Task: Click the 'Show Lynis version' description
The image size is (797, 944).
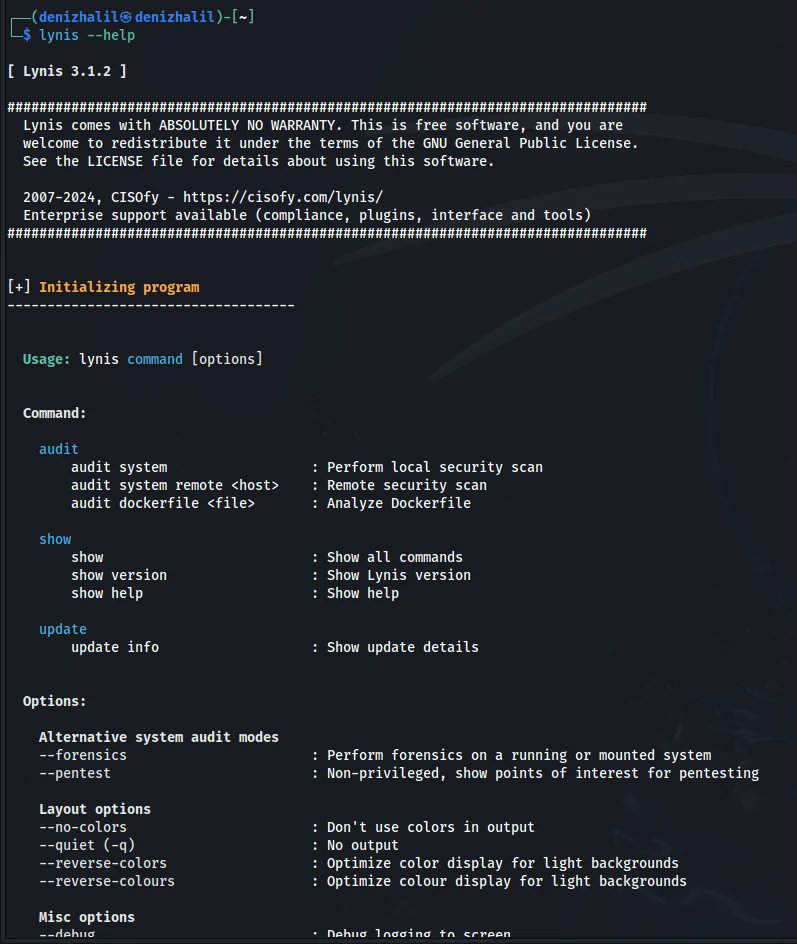Action: 398,576
